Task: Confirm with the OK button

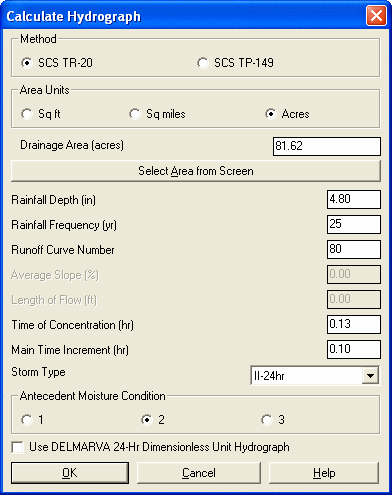Action: pos(70,473)
